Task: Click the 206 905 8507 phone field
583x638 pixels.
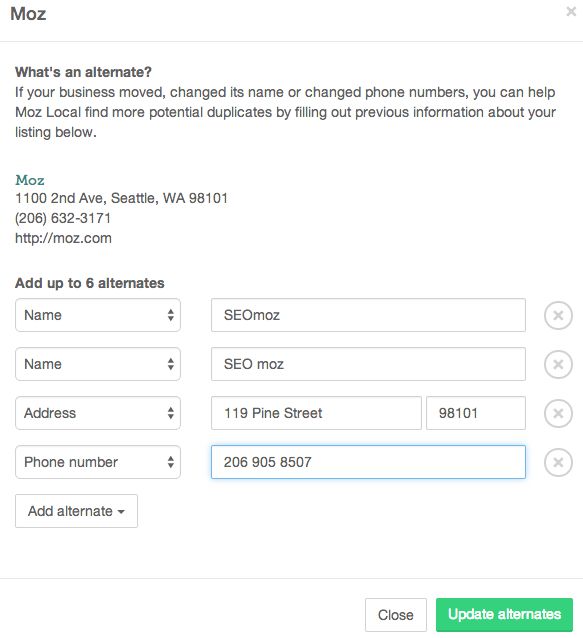Action: [x=368, y=462]
